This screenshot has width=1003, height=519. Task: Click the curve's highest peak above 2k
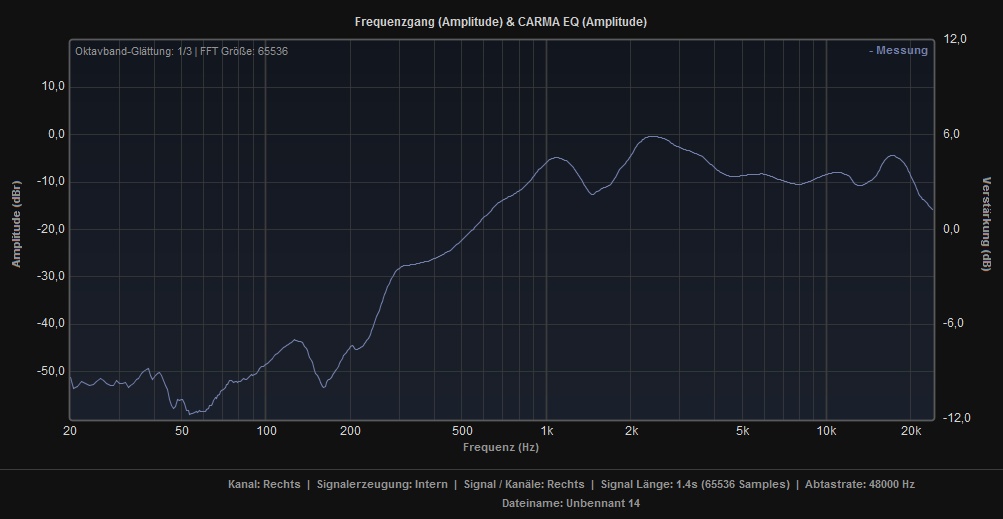tap(654, 137)
